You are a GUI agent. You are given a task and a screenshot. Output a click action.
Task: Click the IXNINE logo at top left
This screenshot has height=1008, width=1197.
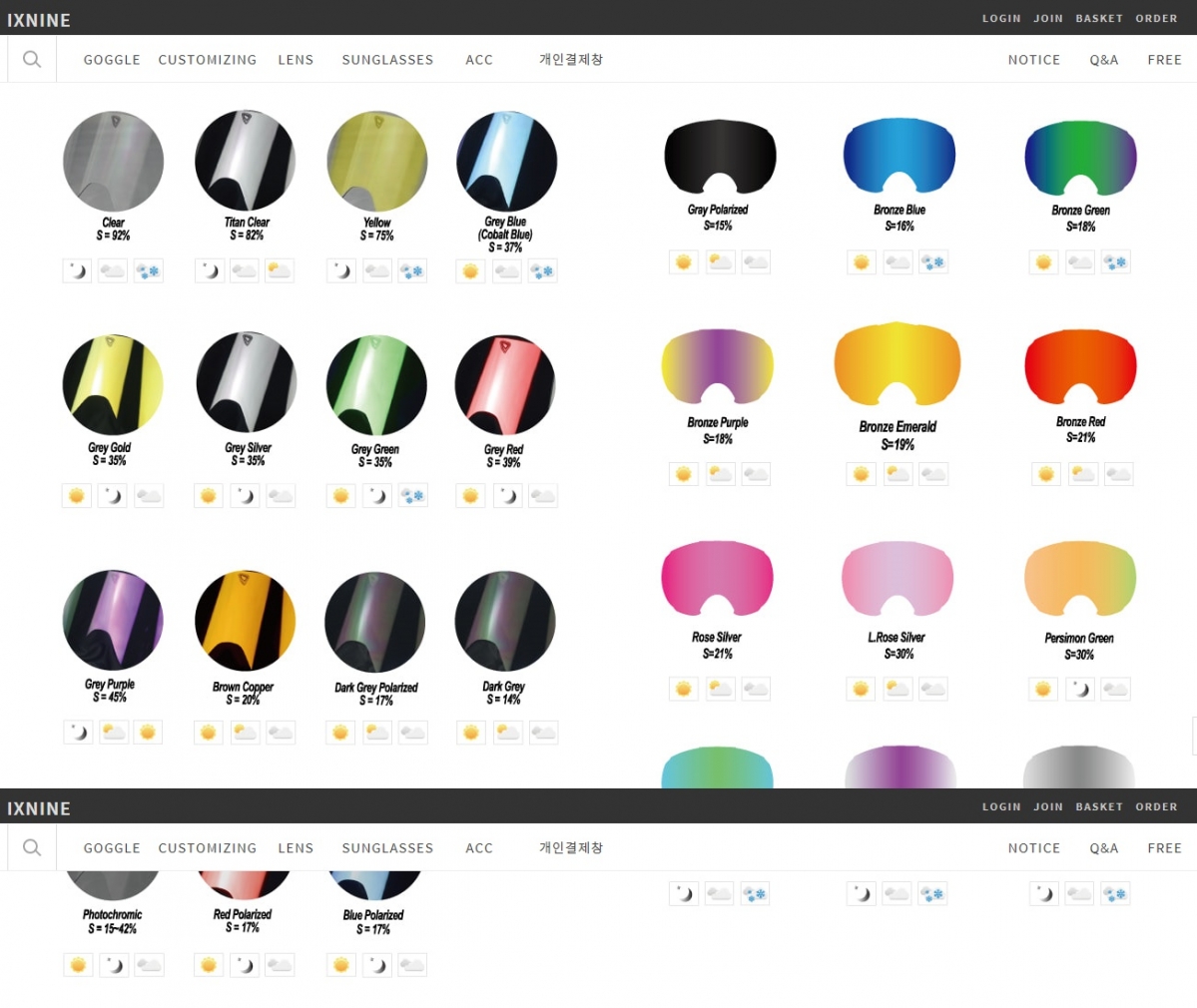39,19
